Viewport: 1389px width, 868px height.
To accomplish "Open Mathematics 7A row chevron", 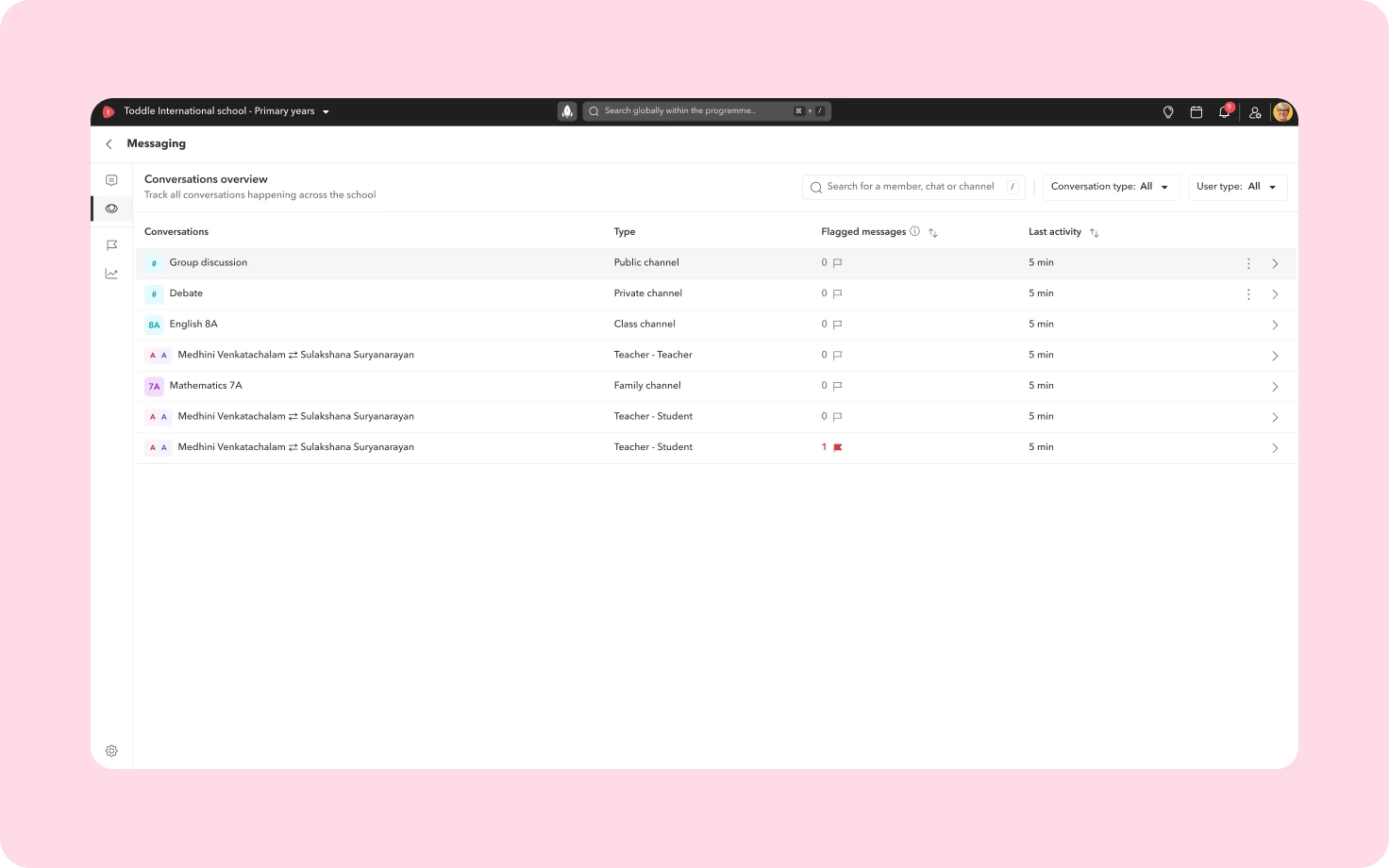I will 1275,387.
